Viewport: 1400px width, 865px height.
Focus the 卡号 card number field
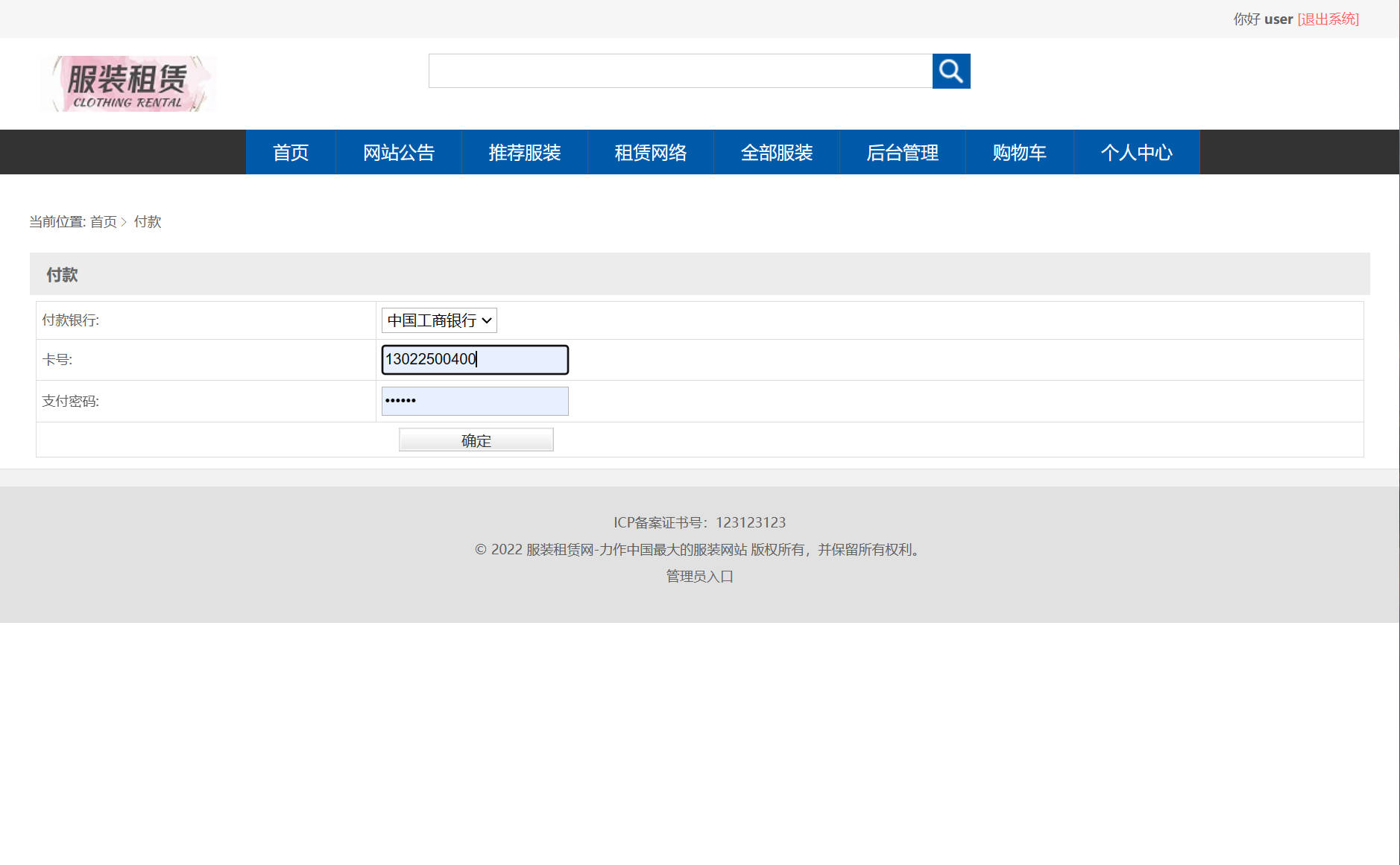475,359
